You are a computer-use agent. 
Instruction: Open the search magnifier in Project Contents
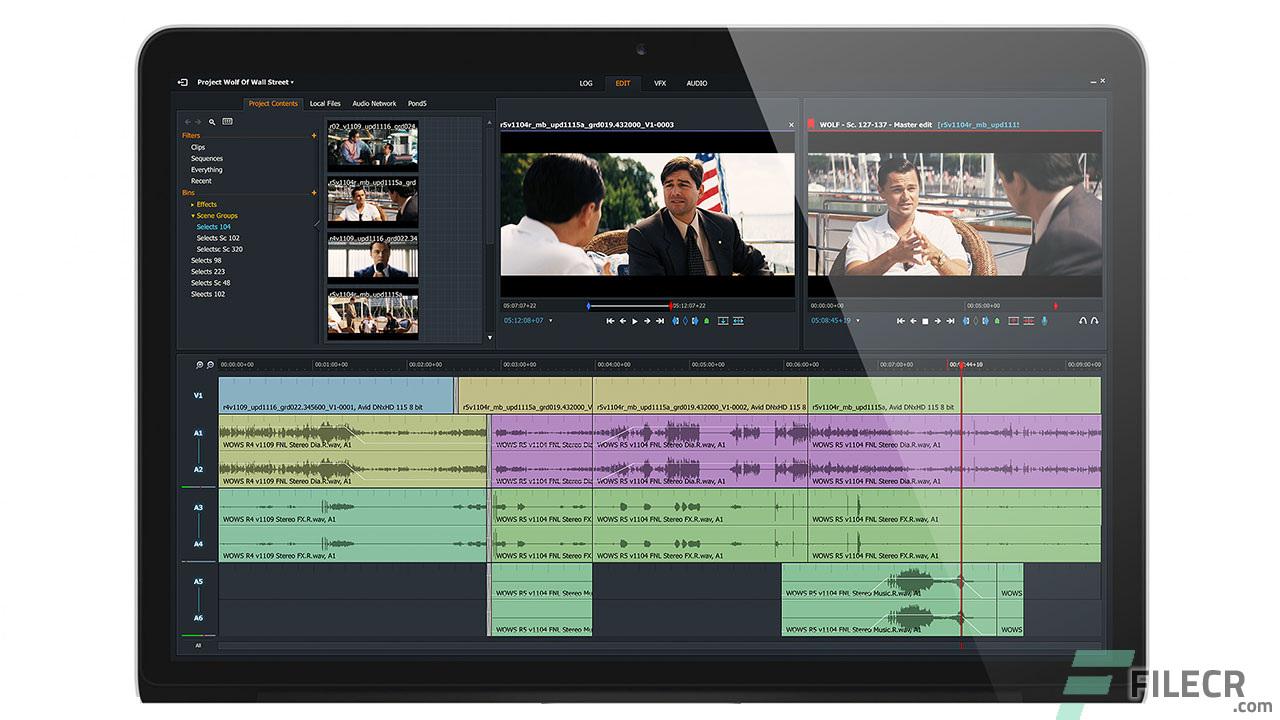[x=212, y=121]
